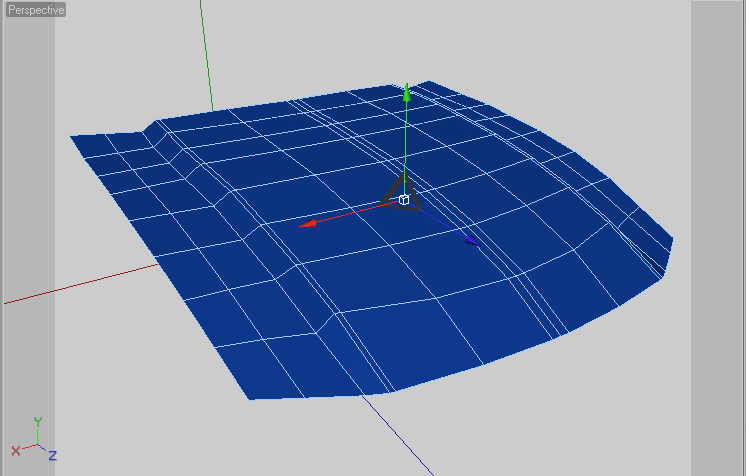This screenshot has height=476, width=746.
Task: Click the Perspective viewport label
Action: tap(36, 10)
